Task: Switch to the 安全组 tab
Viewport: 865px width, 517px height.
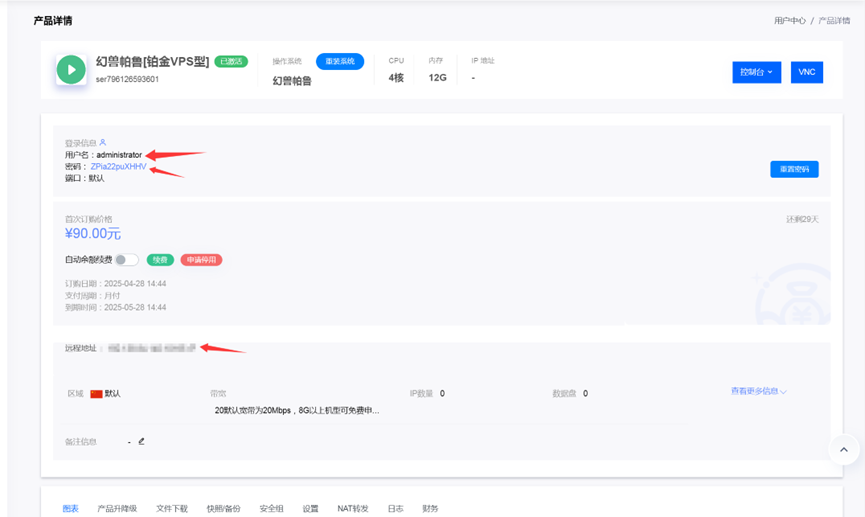Action: click(271, 509)
